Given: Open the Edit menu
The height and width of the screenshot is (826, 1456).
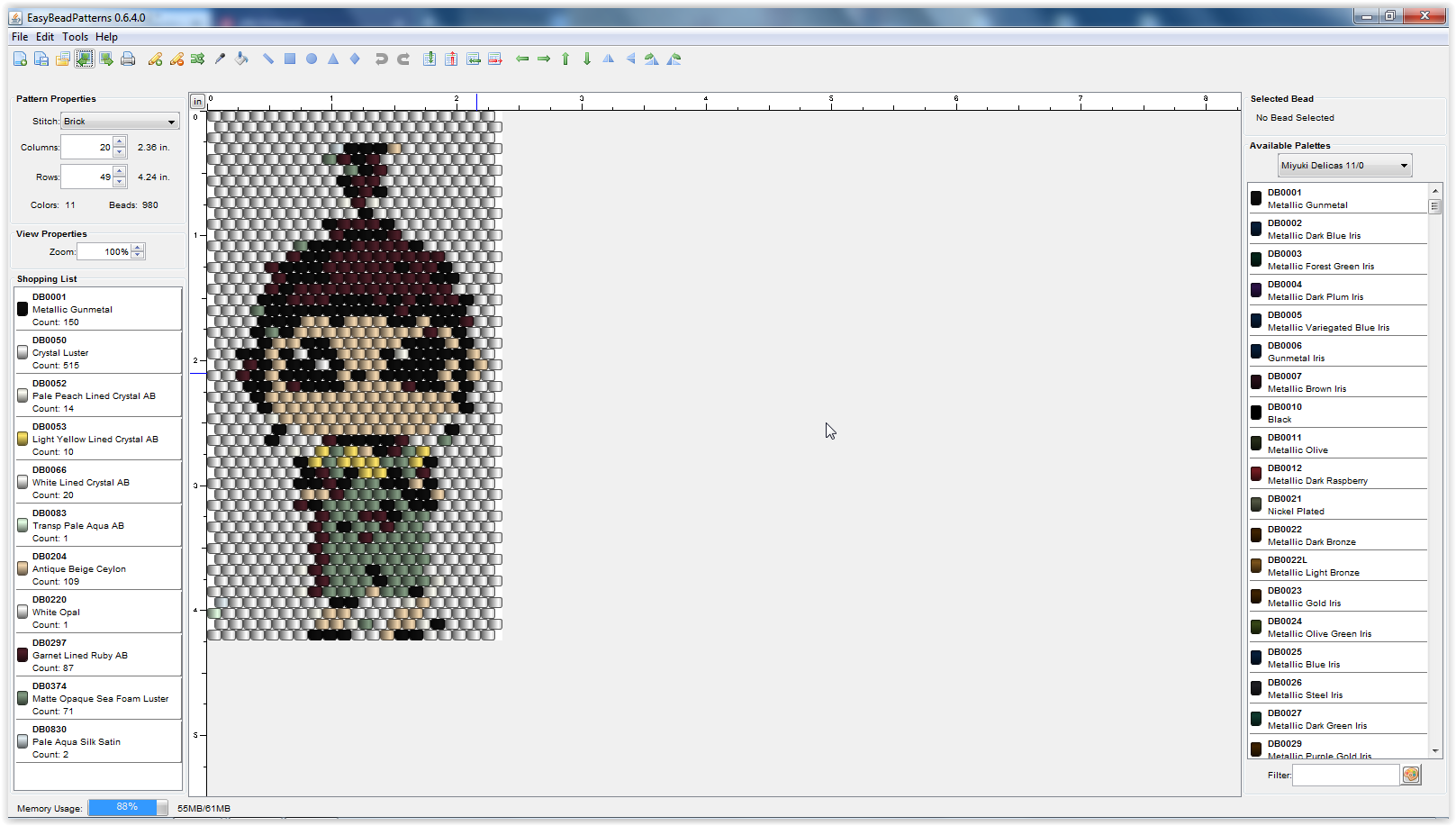Looking at the screenshot, I should [x=45, y=37].
